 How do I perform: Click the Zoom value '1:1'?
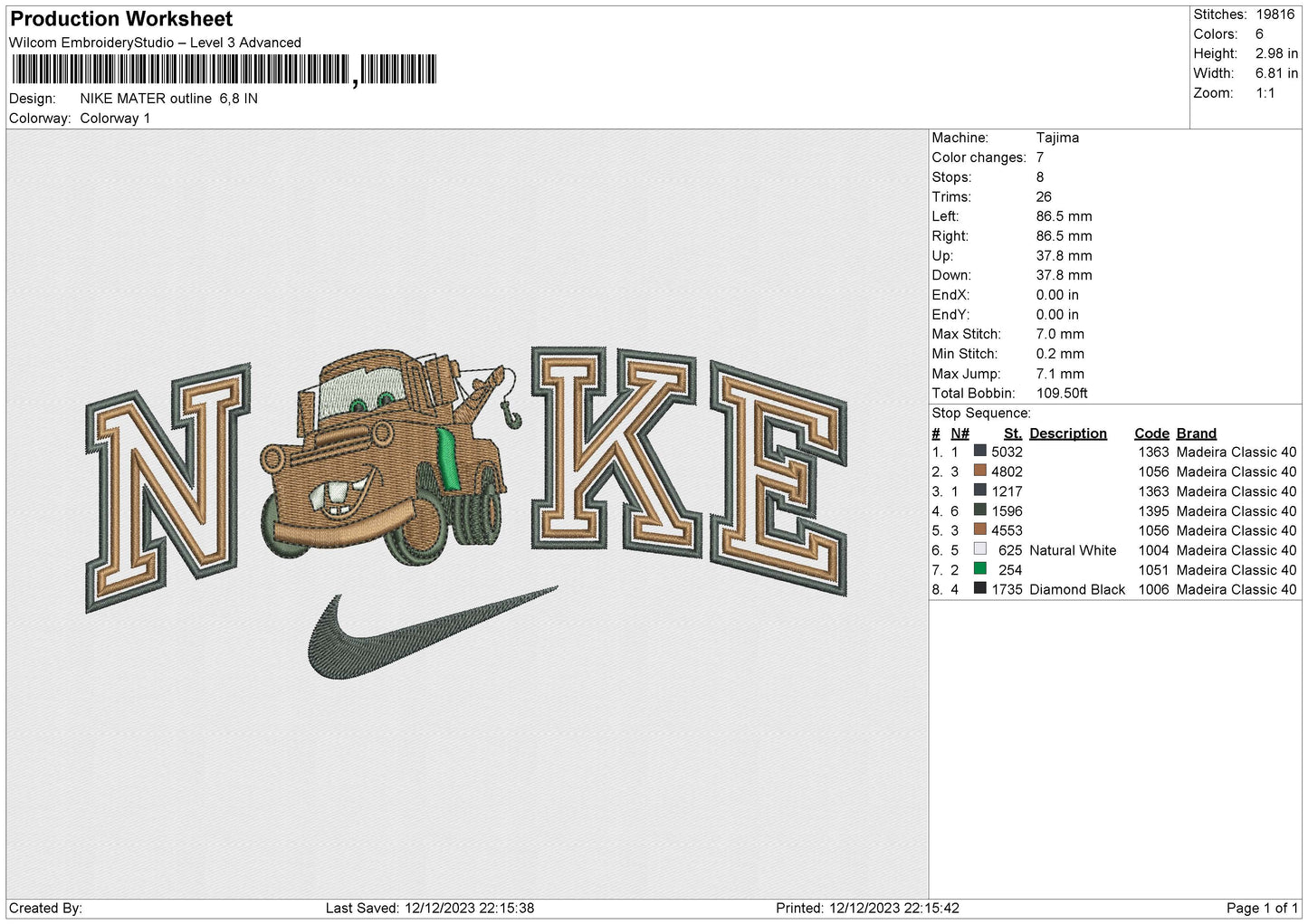pyautogui.click(x=1265, y=93)
